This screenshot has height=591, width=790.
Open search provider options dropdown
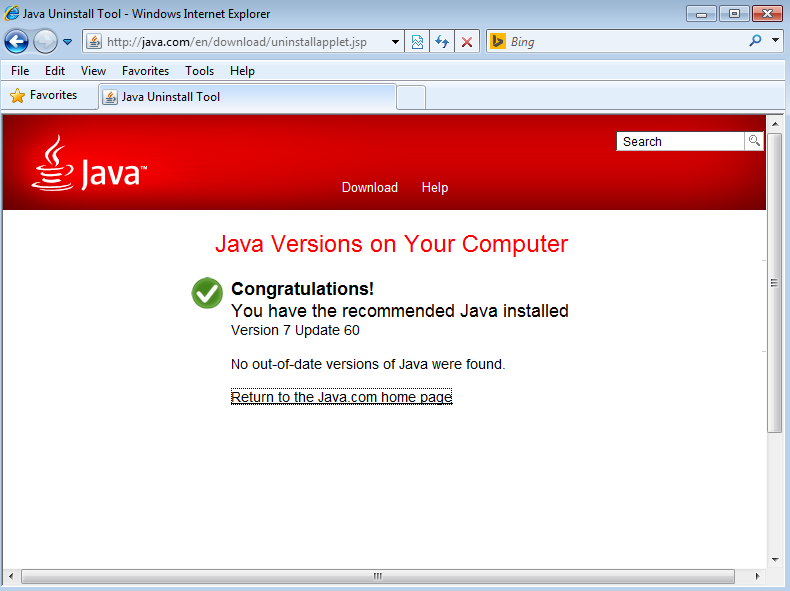click(x=775, y=40)
